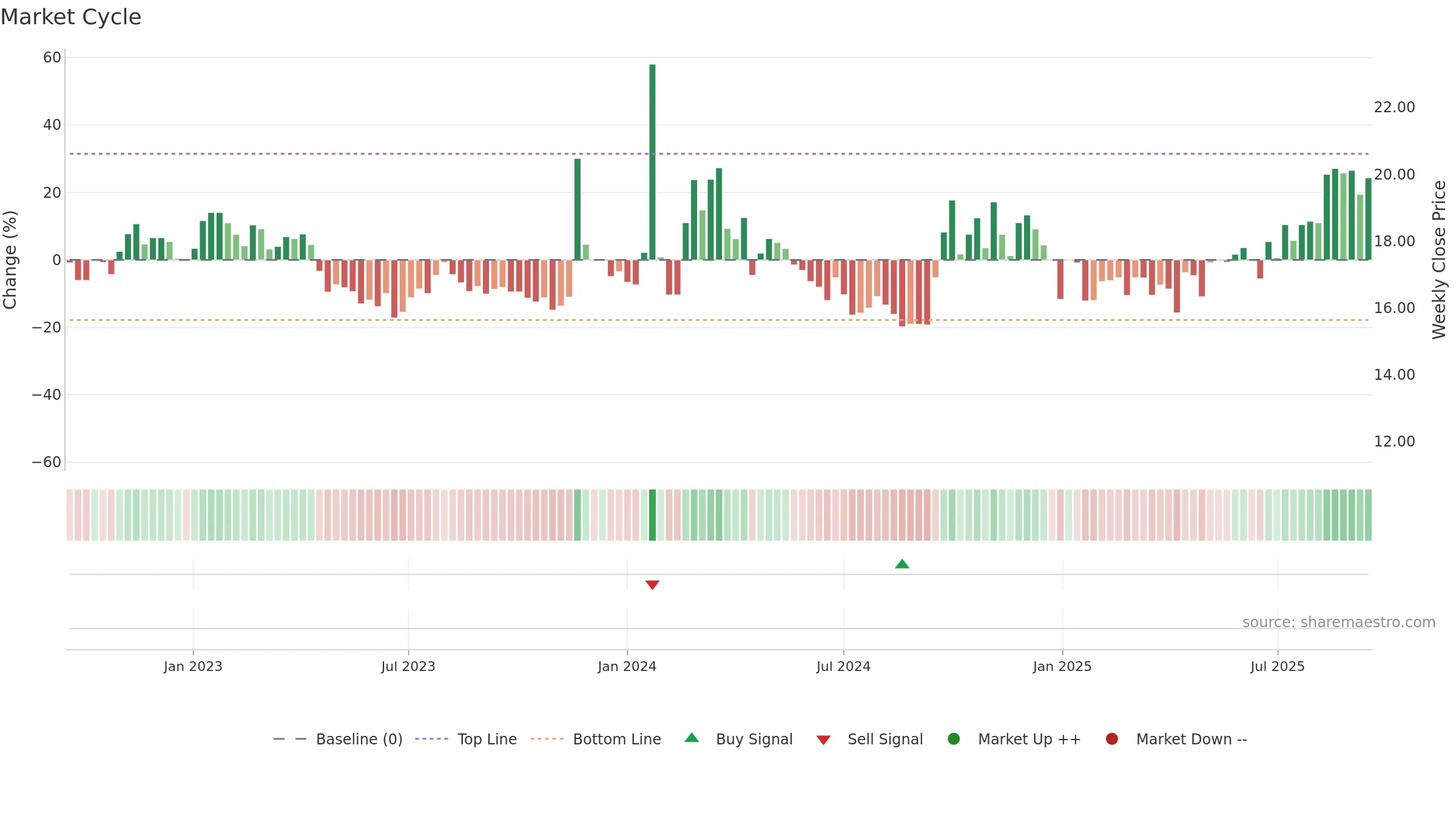Toggle the Market Up ++ legend entry
This screenshot has height=819, width=1456.
coord(1014,739)
